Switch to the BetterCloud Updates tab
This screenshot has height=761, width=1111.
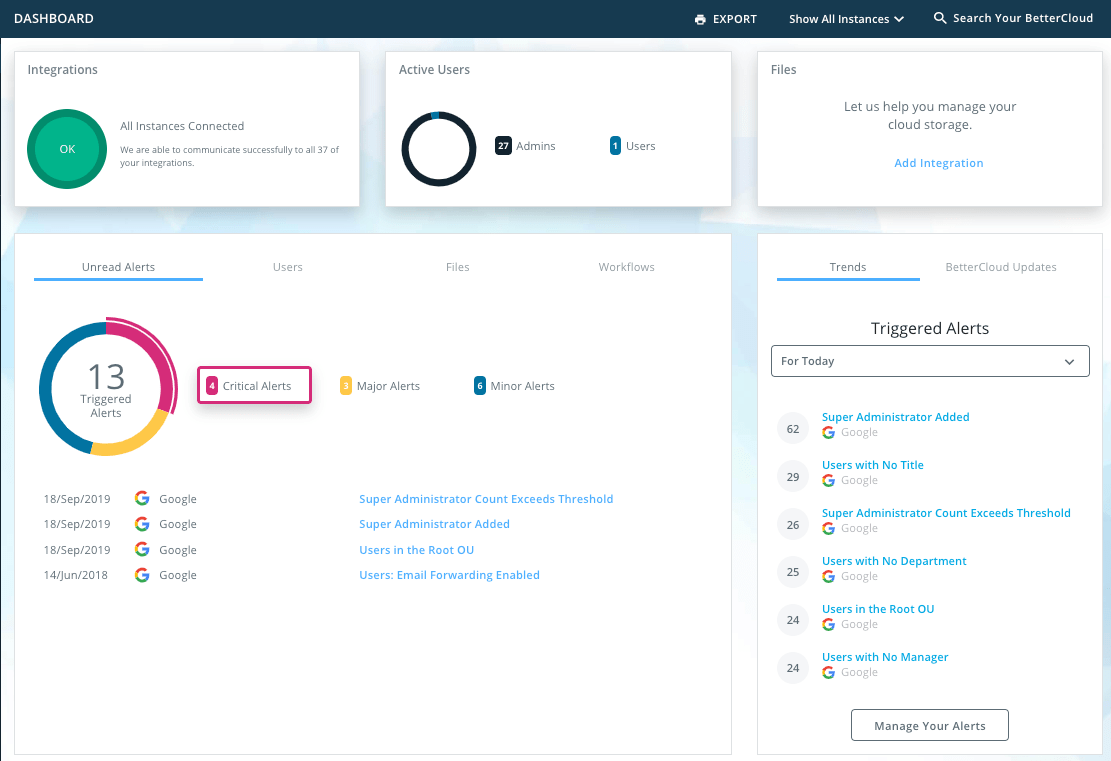tap(1001, 267)
